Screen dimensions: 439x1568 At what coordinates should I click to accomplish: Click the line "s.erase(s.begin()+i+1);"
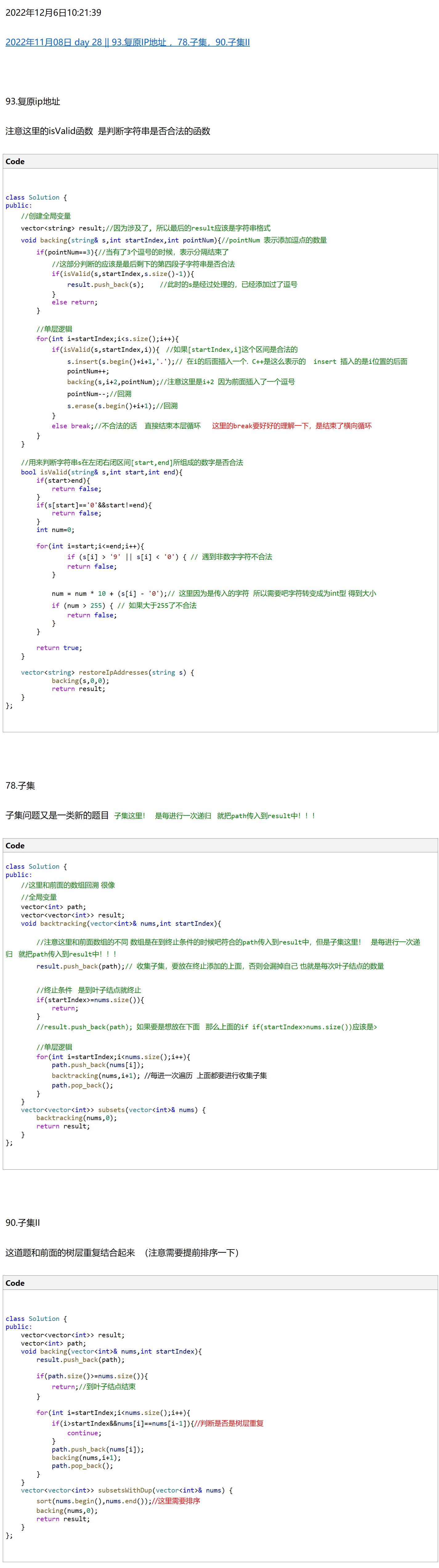(111, 406)
